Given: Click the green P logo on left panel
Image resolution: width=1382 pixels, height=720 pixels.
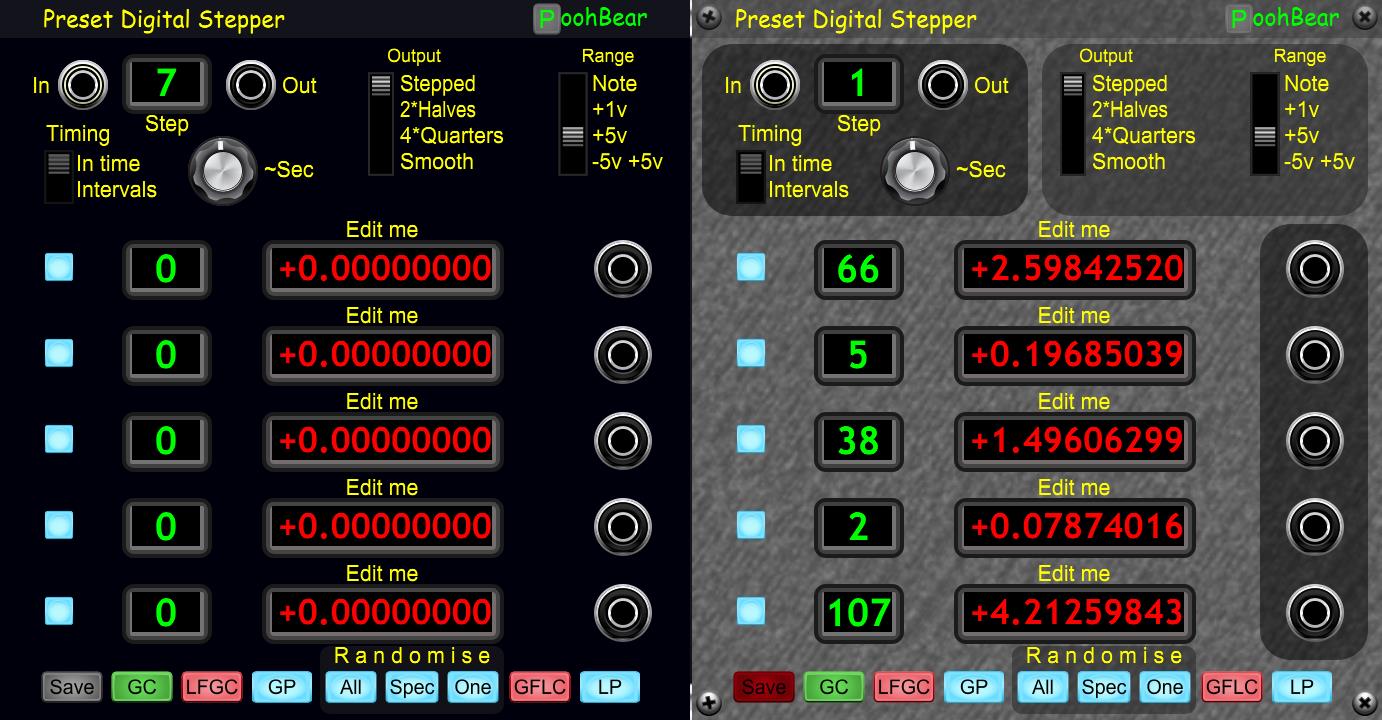Looking at the screenshot, I should [547, 18].
